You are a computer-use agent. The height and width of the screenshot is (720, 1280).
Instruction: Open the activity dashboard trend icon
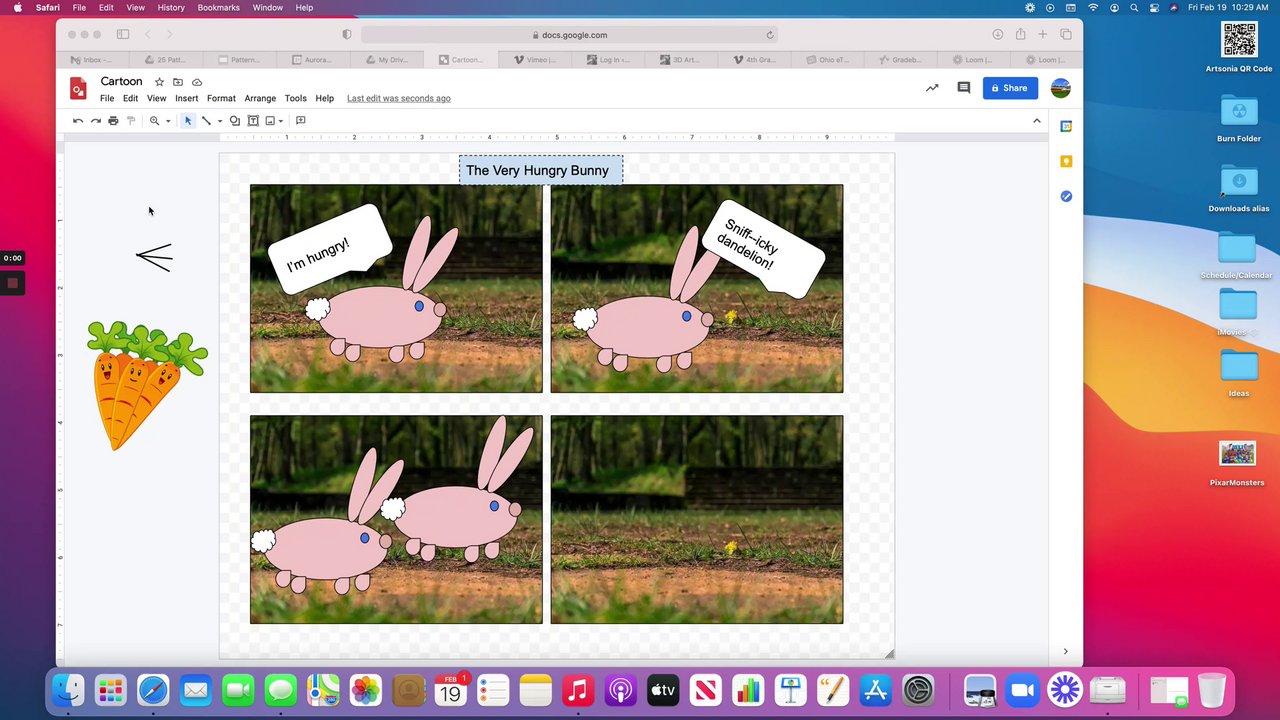coord(932,88)
